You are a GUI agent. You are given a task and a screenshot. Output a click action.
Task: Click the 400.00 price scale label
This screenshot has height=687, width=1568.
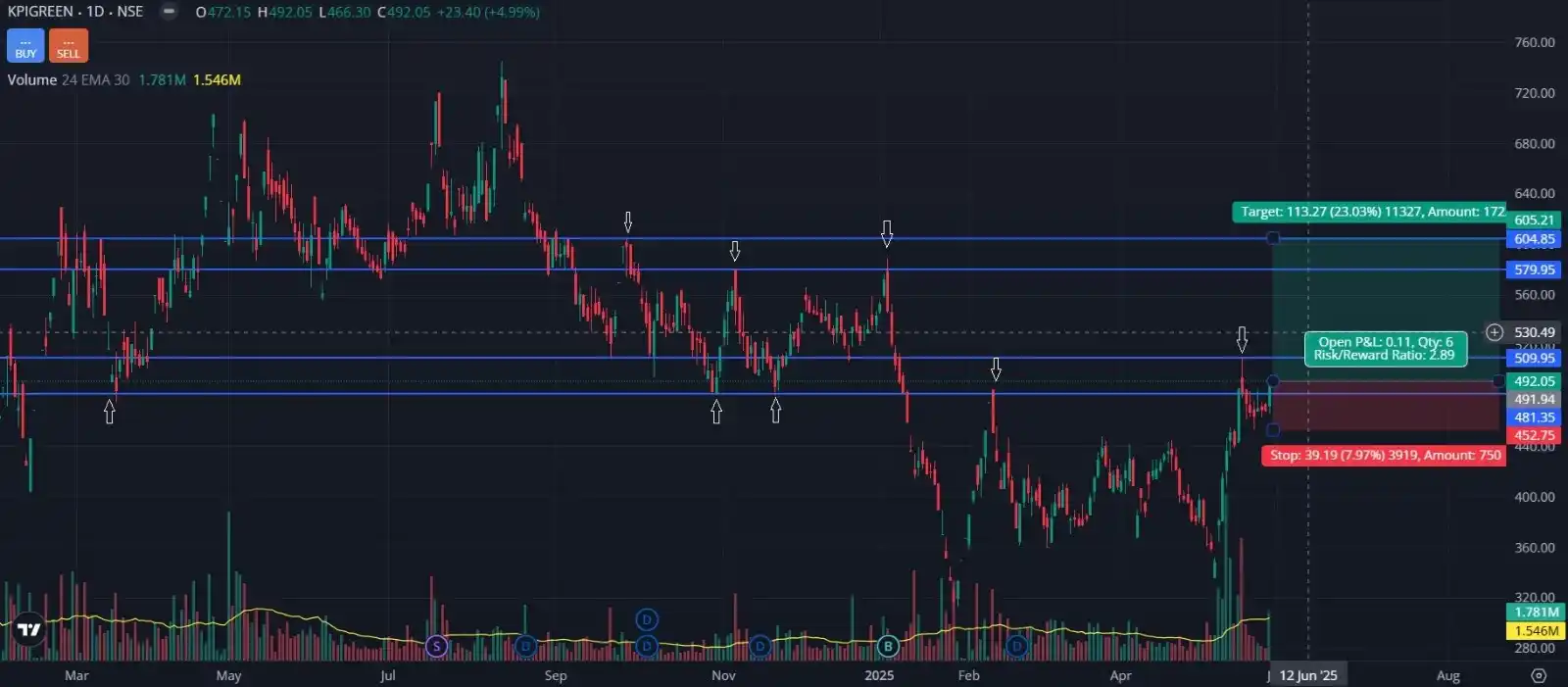(x=1534, y=497)
